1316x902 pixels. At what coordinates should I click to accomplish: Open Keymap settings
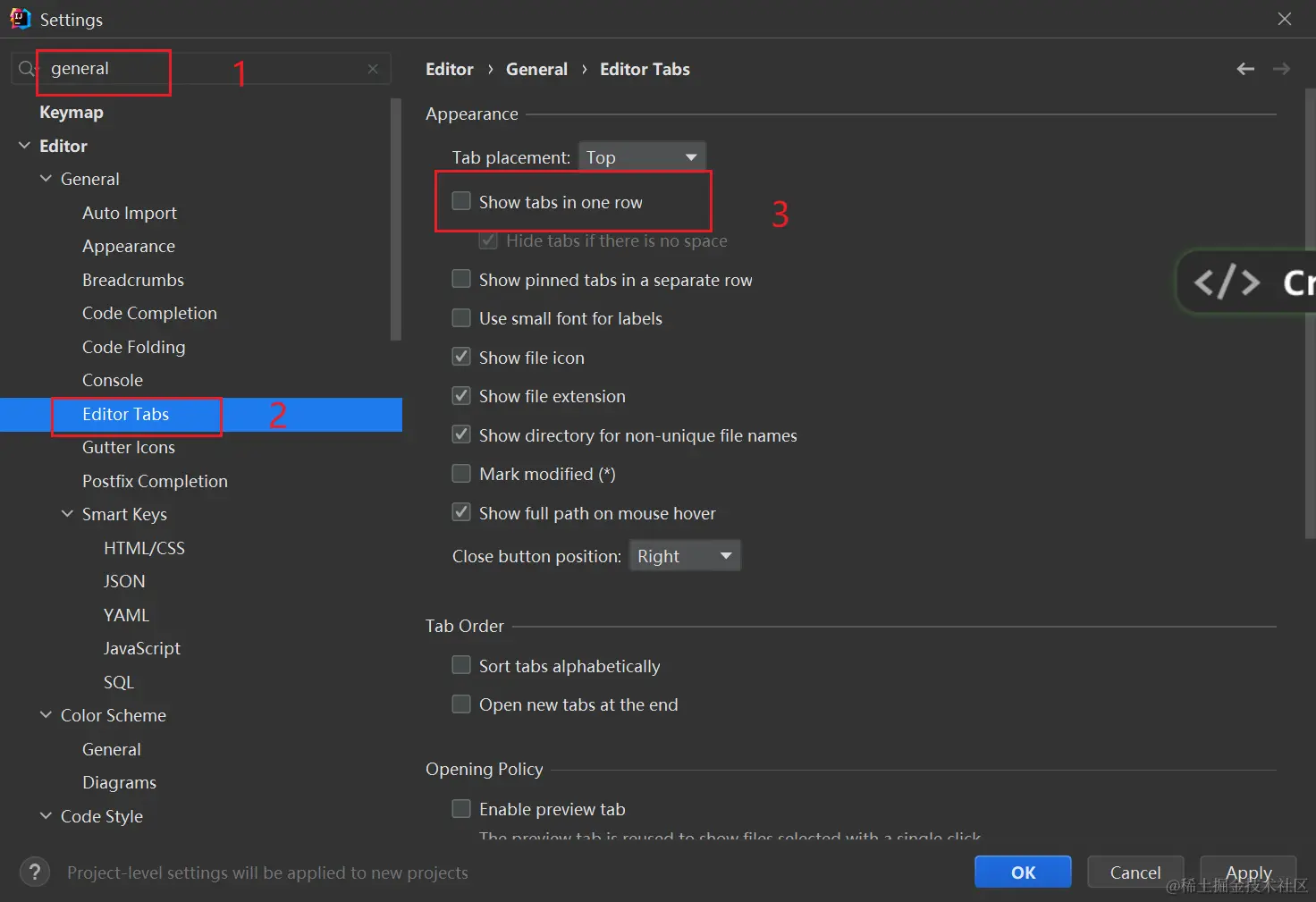pyautogui.click(x=72, y=112)
